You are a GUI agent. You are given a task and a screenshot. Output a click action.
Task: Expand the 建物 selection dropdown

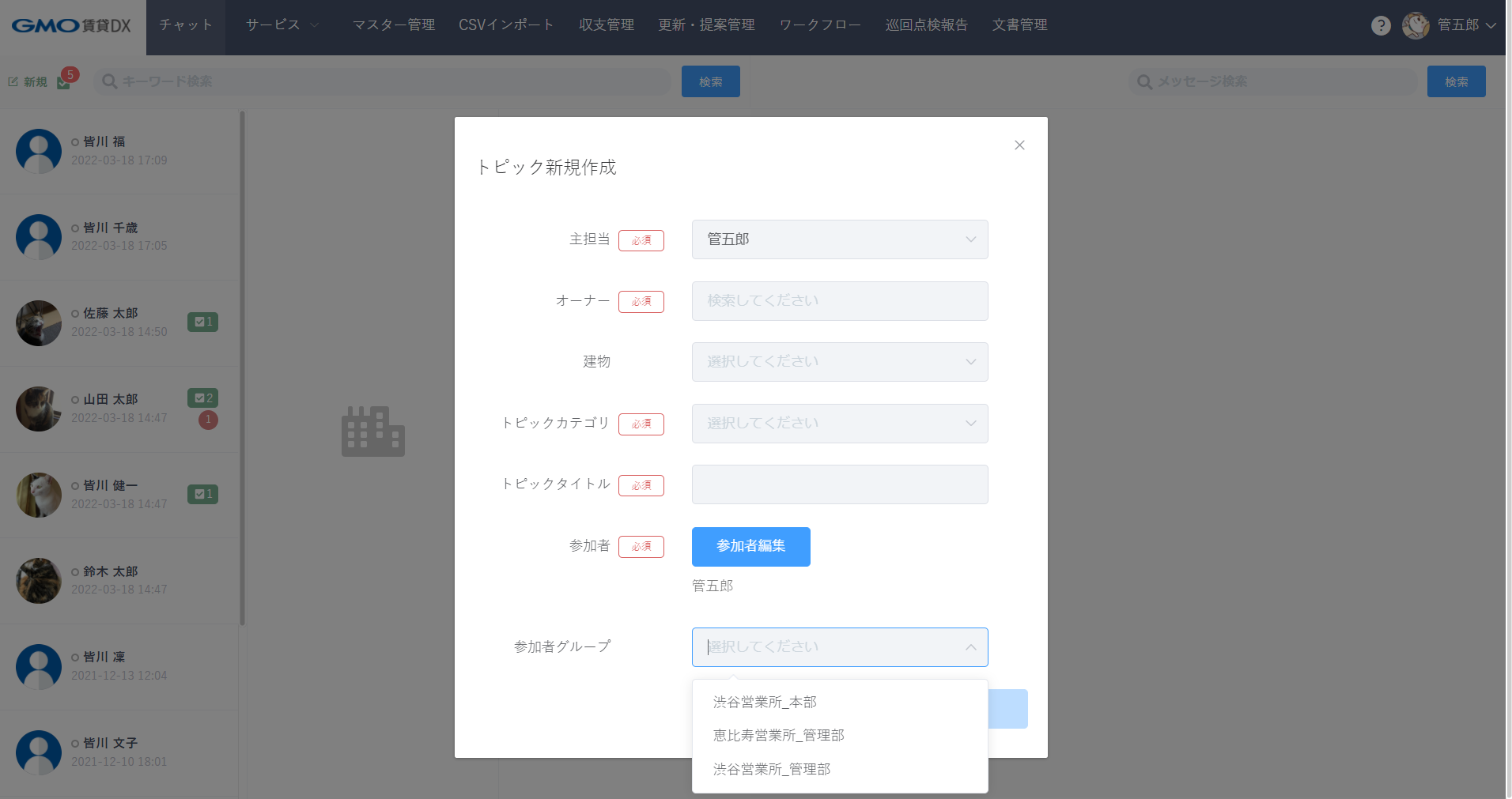click(839, 362)
